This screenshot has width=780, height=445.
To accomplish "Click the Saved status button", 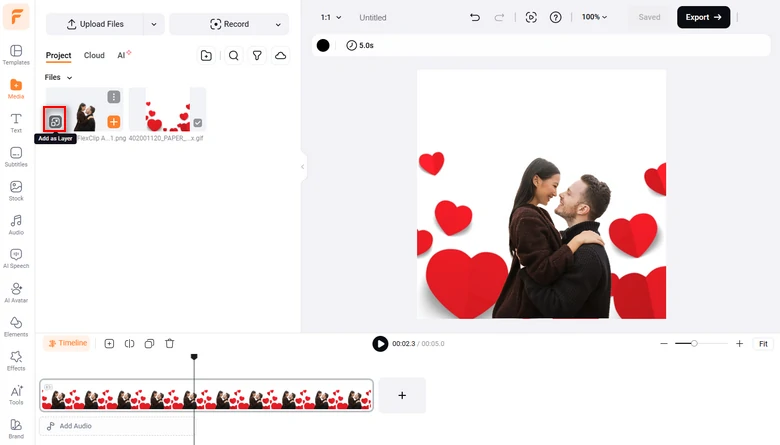I will click(x=649, y=17).
